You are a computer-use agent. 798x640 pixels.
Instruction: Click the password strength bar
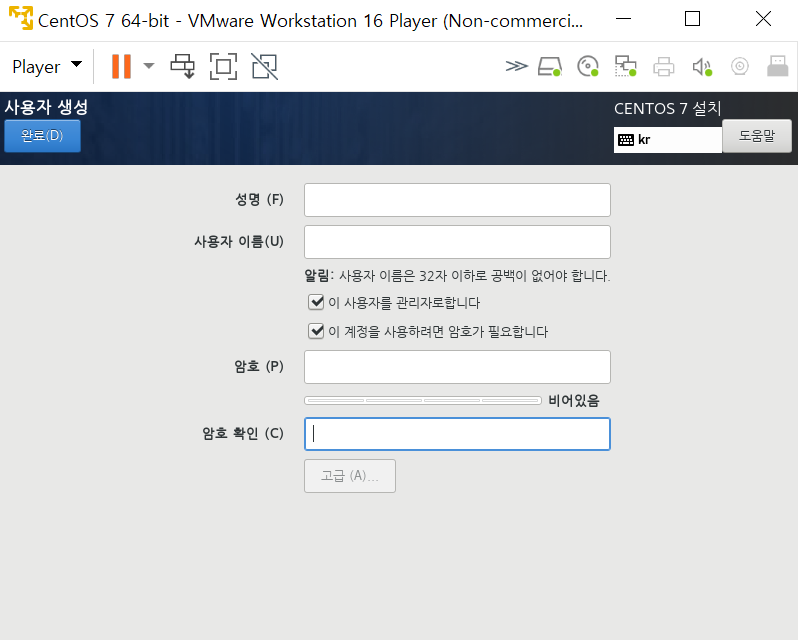pyautogui.click(x=423, y=401)
